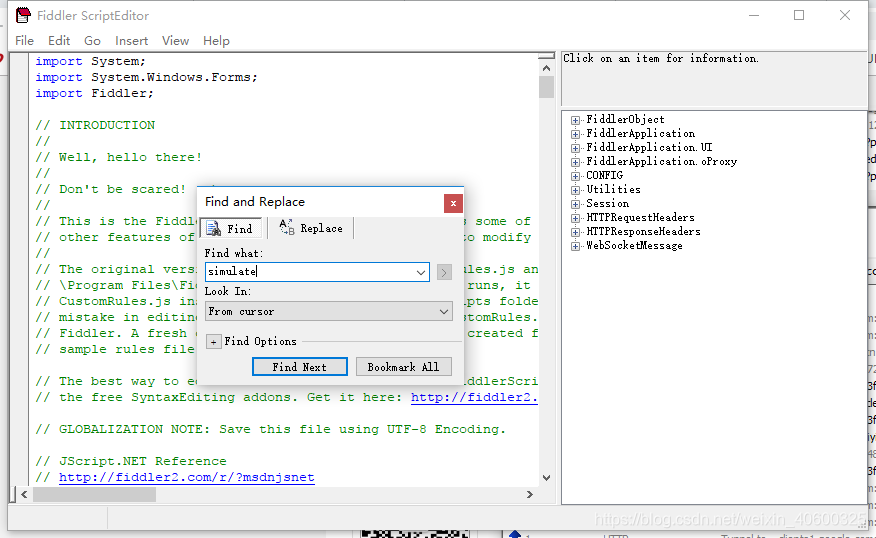
Task: Open the File menu
Action: pos(24,41)
